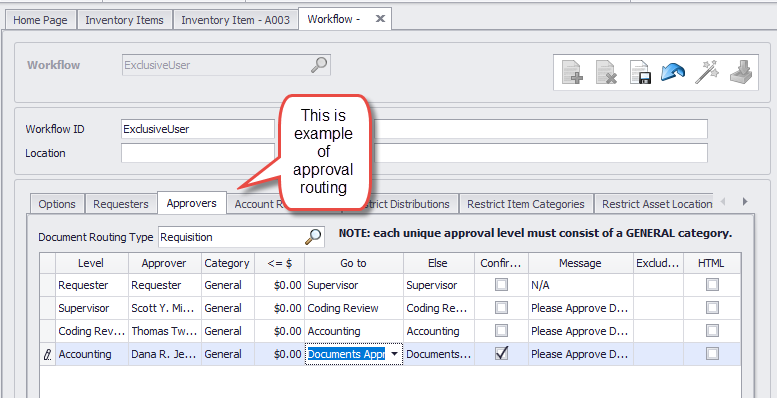Uncheck Confirm checkbox in Accounting row
This screenshot has height=398, width=777.
pyautogui.click(x=501, y=353)
